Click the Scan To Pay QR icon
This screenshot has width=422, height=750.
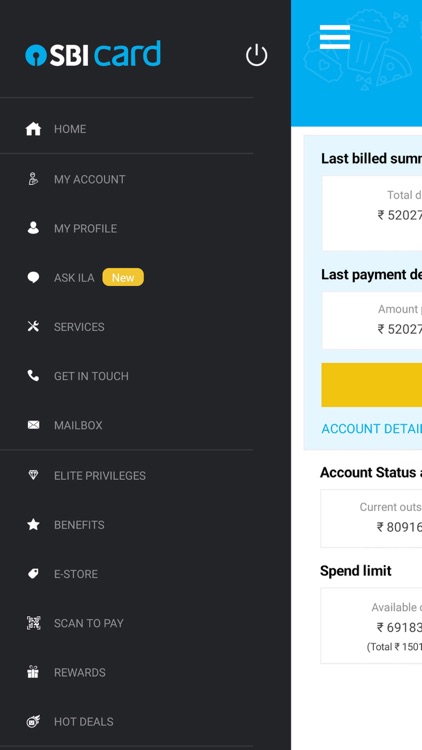pyautogui.click(x=33, y=623)
